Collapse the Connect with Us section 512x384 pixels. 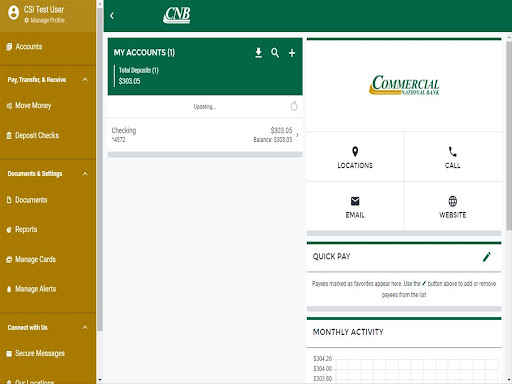(x=85, y=327)
